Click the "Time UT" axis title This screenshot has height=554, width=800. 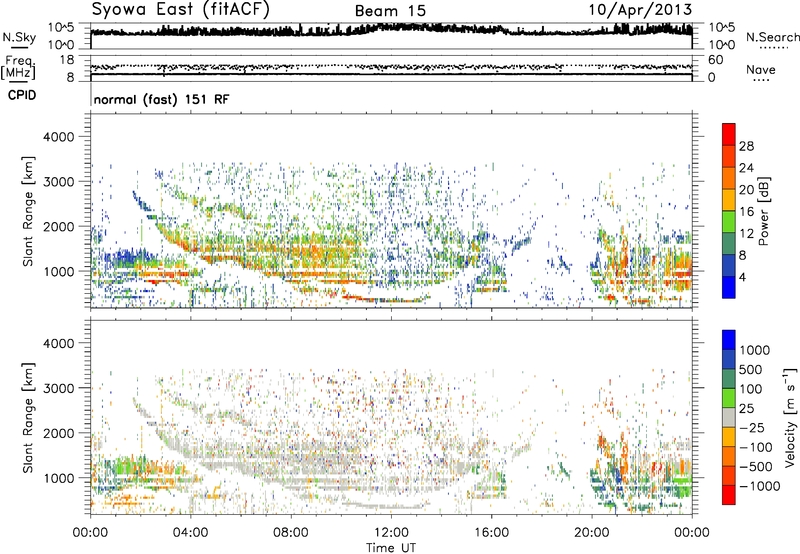point(391,548)
